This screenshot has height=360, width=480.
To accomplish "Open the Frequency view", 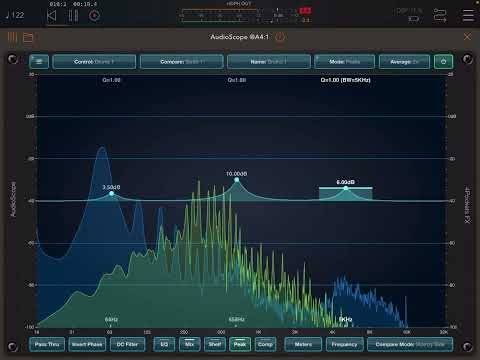I will [344, 344].
